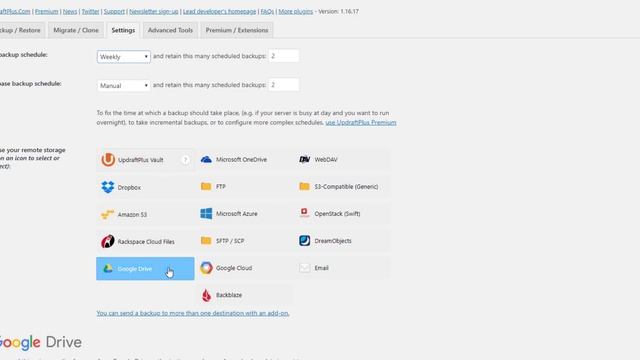Pick the SFTP / SCP folder icon

(x=206, y=241)
